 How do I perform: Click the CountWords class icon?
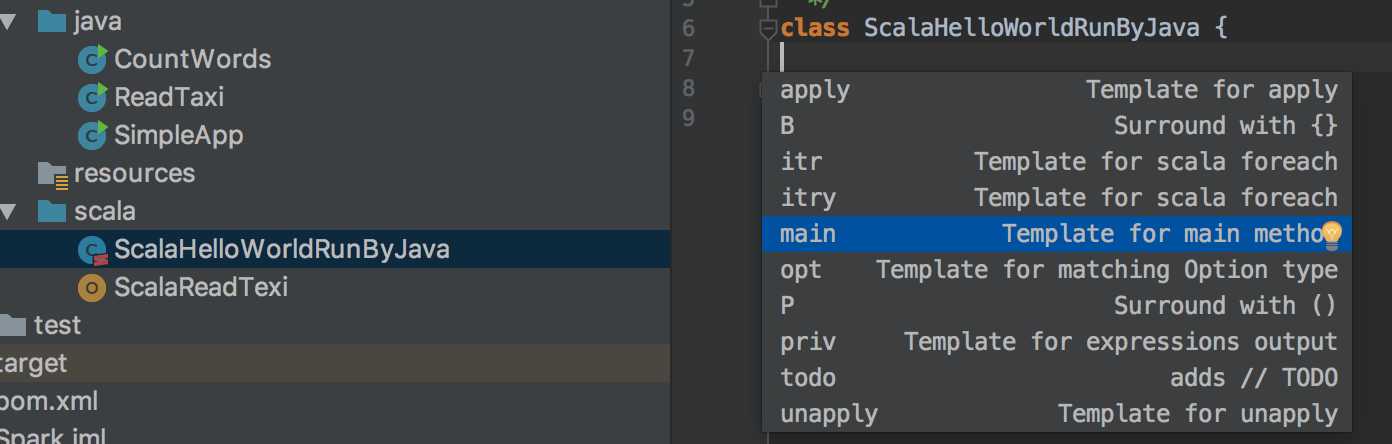click(x=92, y=59)
